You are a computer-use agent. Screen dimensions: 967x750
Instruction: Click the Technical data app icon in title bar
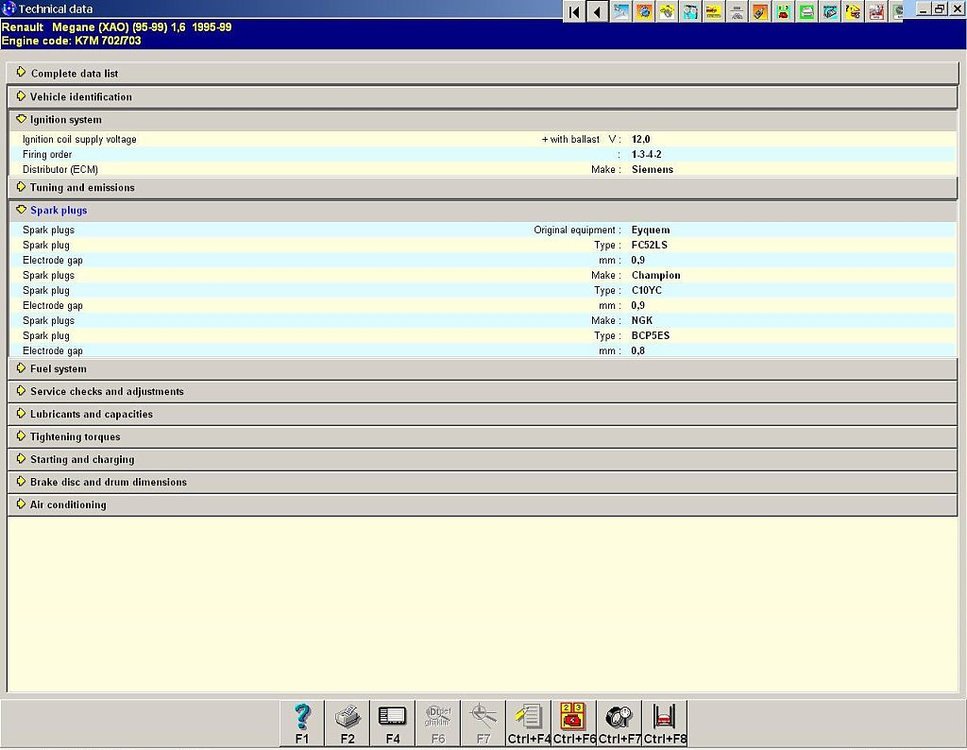pos(9,9)
